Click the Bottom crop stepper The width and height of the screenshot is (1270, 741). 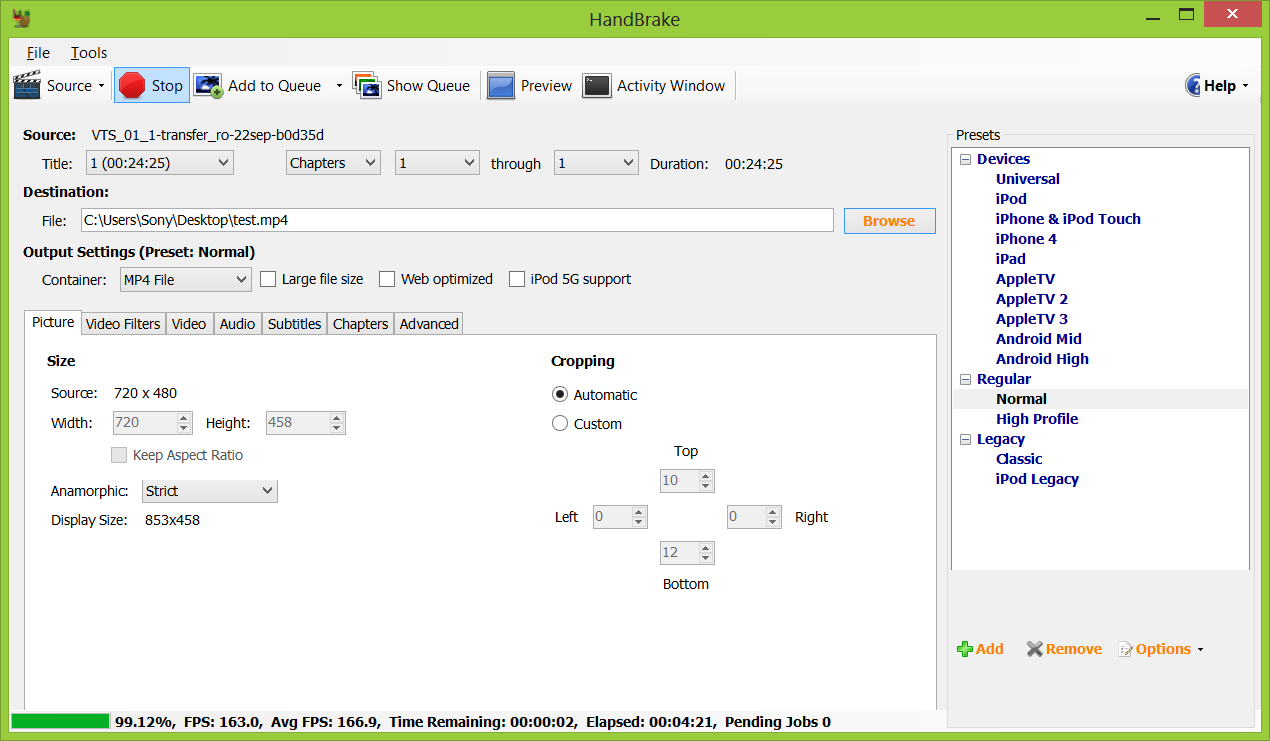(x=687, y=553)
